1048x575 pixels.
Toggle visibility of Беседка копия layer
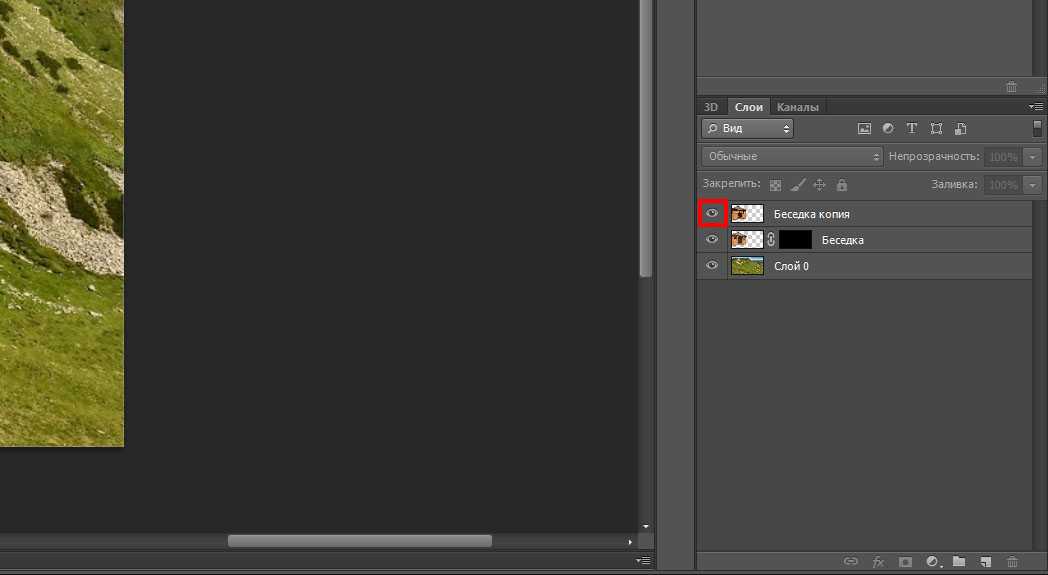click(x=712, y=213)
